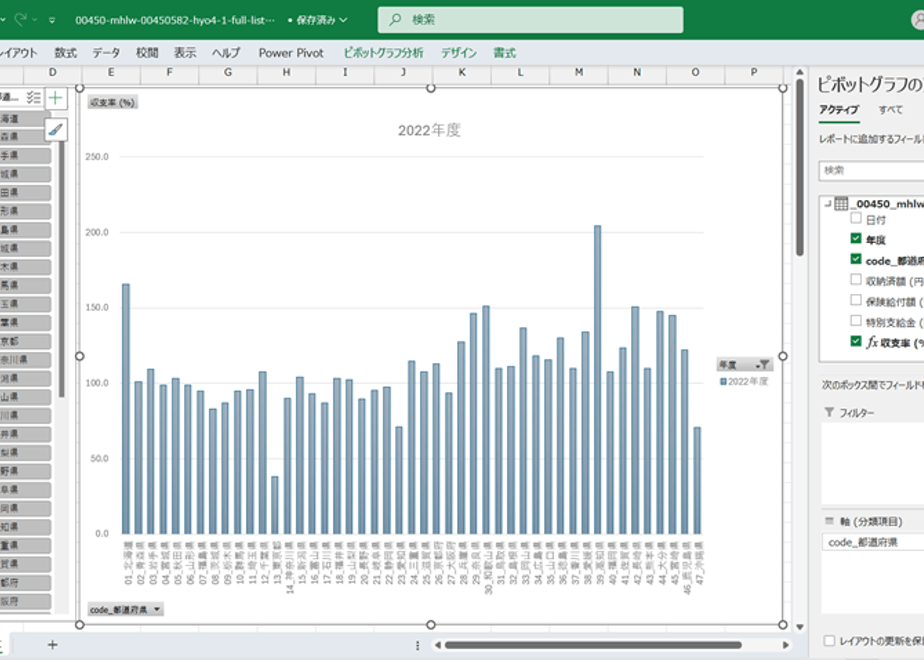Screen dimensions: 924x660
Task: Click the 収支率 (%) value field button on chart
Action: (x=113, y=103)
